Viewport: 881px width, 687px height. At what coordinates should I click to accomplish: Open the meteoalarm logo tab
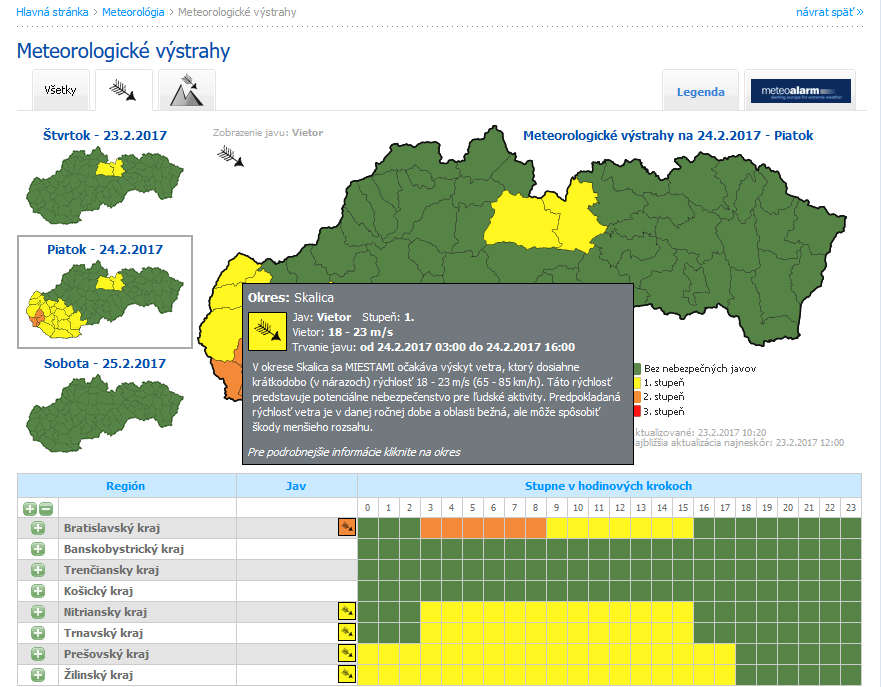click(x=800, y=91)
